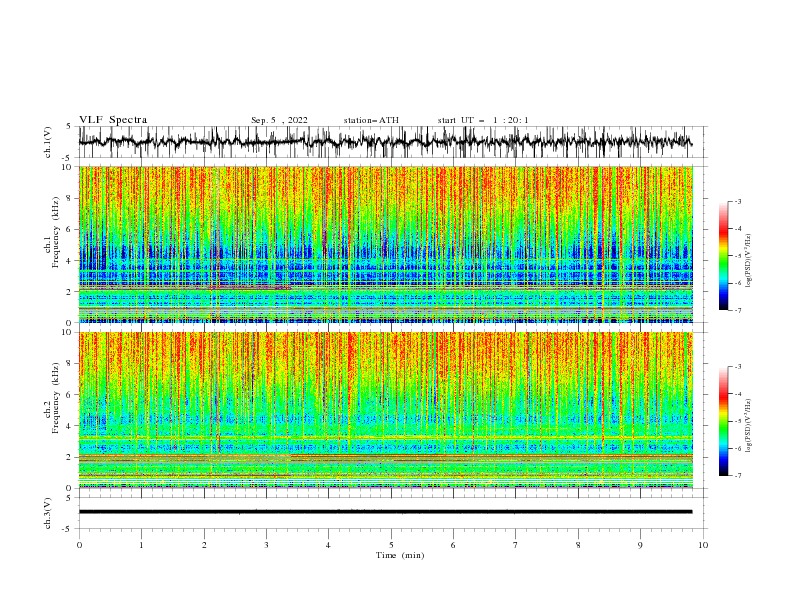Image resolution: width=792 pixels, height=612 pixels.
Task: Click the "ch.3(V)" axis label
Action: (48, 513)
